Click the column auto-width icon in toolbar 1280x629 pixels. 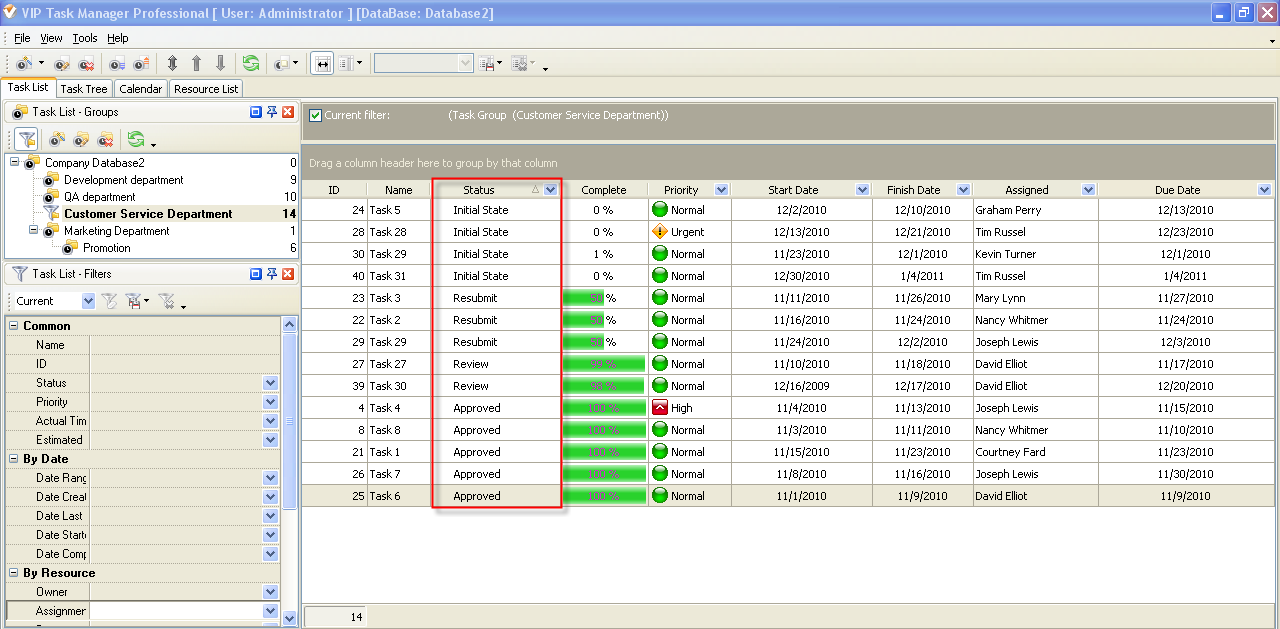(x=322, y=63)
